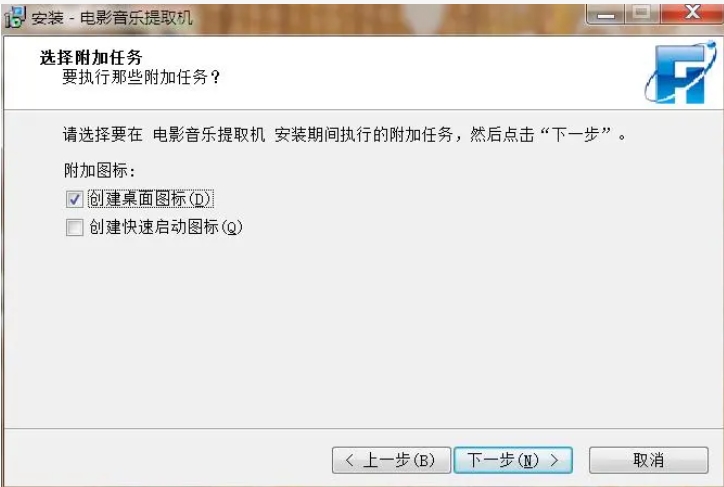
Task: Continue with the 下一步(N) button
Action: [513, 460]
